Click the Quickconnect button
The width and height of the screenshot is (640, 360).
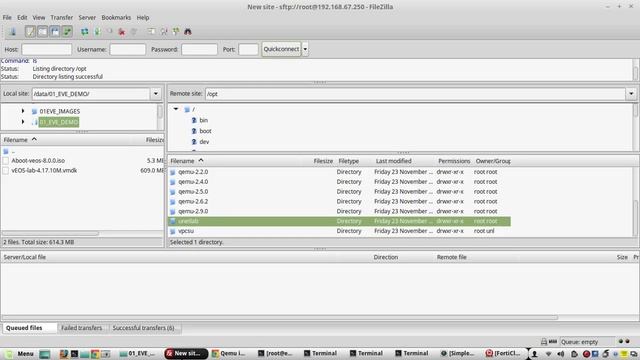tap(281, 49)
